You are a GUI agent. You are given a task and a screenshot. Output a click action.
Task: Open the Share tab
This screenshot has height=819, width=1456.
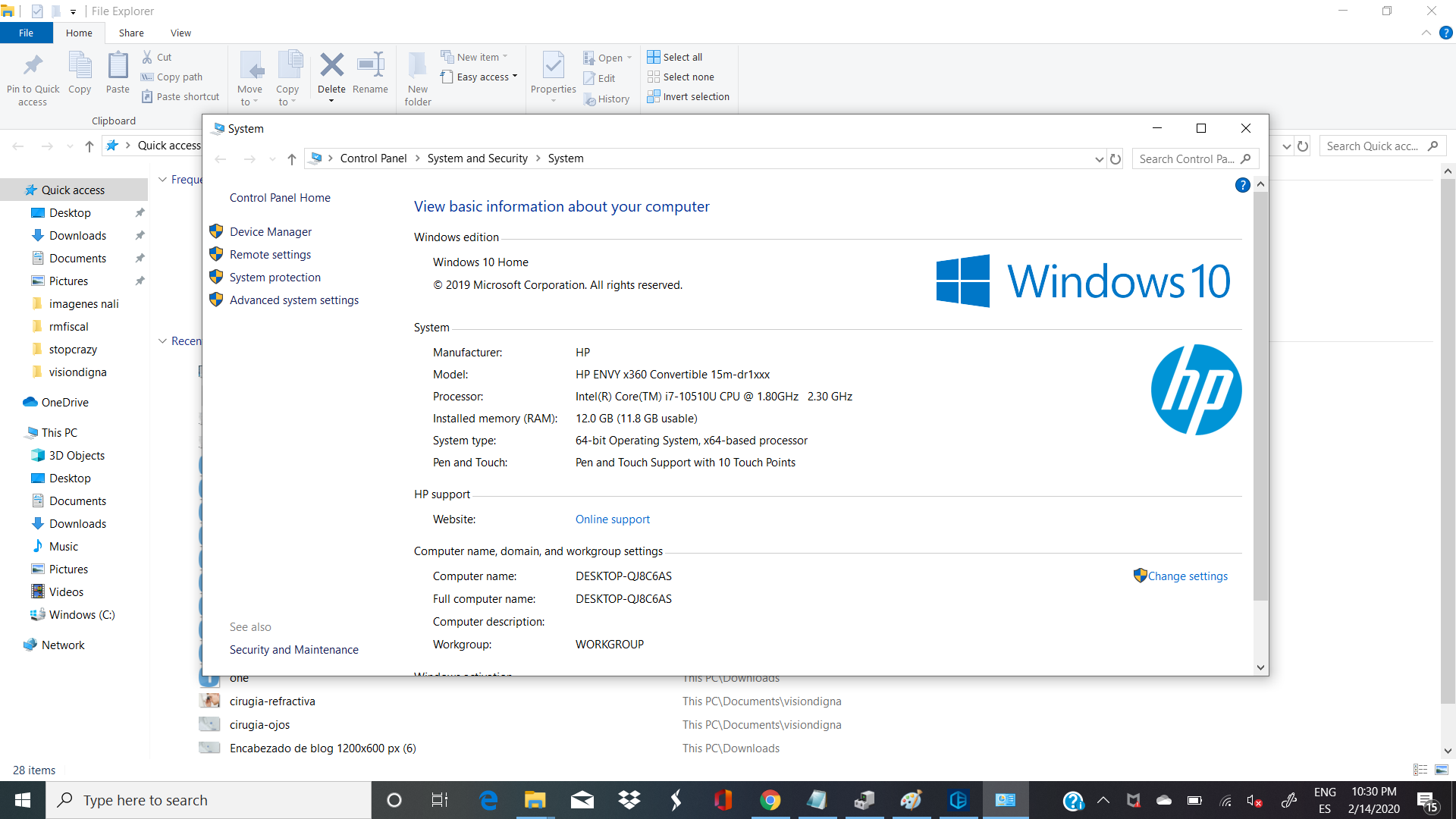click(130, 33)
